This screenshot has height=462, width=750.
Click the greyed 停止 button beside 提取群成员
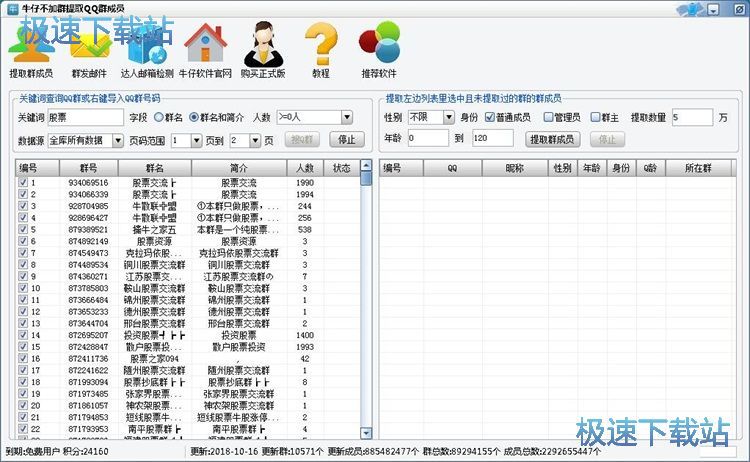pos(607,140)
